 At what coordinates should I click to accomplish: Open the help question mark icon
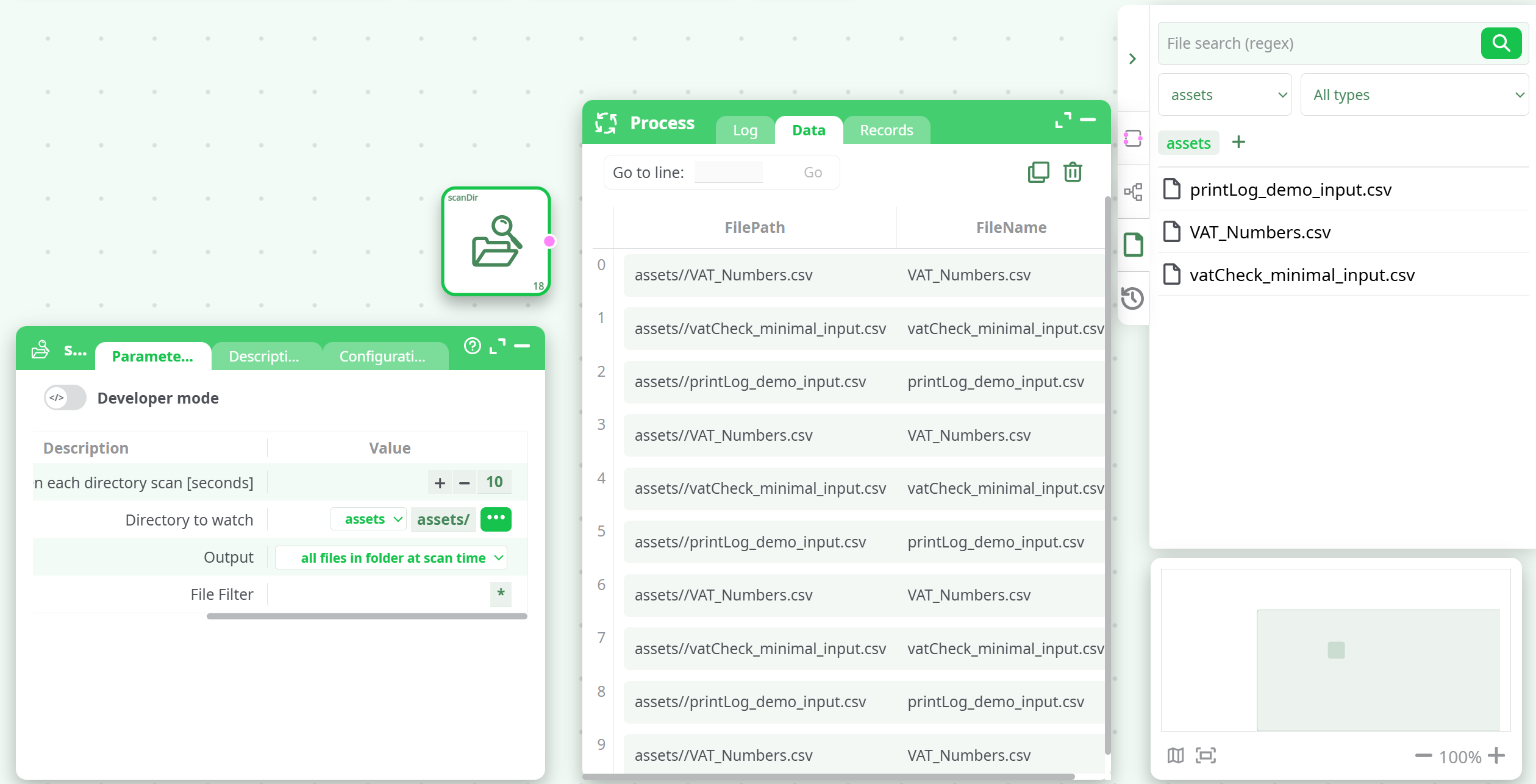(x=472, y=346)
